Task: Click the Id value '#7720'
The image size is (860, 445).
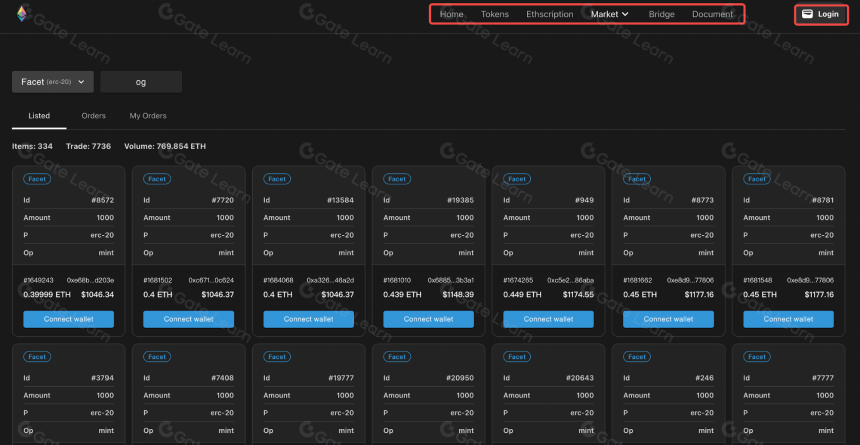Action: (x=223, y=200)
